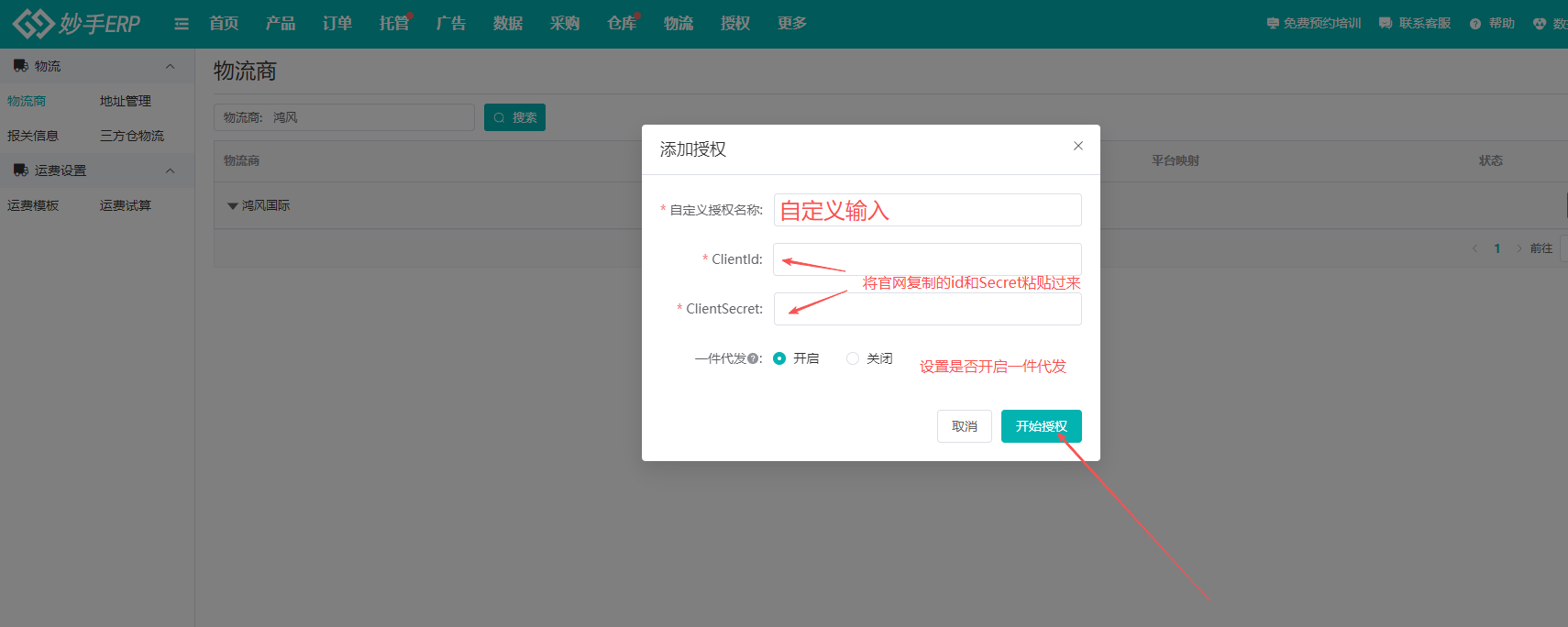Open the 授权 menu
Screen dimensions: 1568x627
tap(735, 24)
